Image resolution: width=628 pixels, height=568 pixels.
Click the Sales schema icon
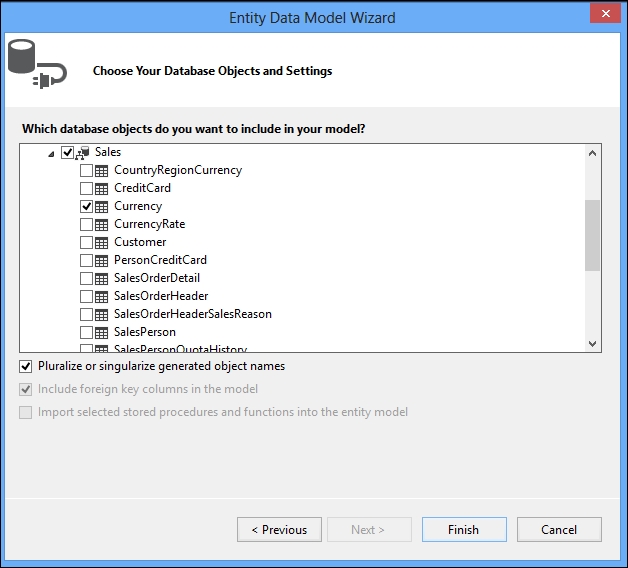pos(82,153)
